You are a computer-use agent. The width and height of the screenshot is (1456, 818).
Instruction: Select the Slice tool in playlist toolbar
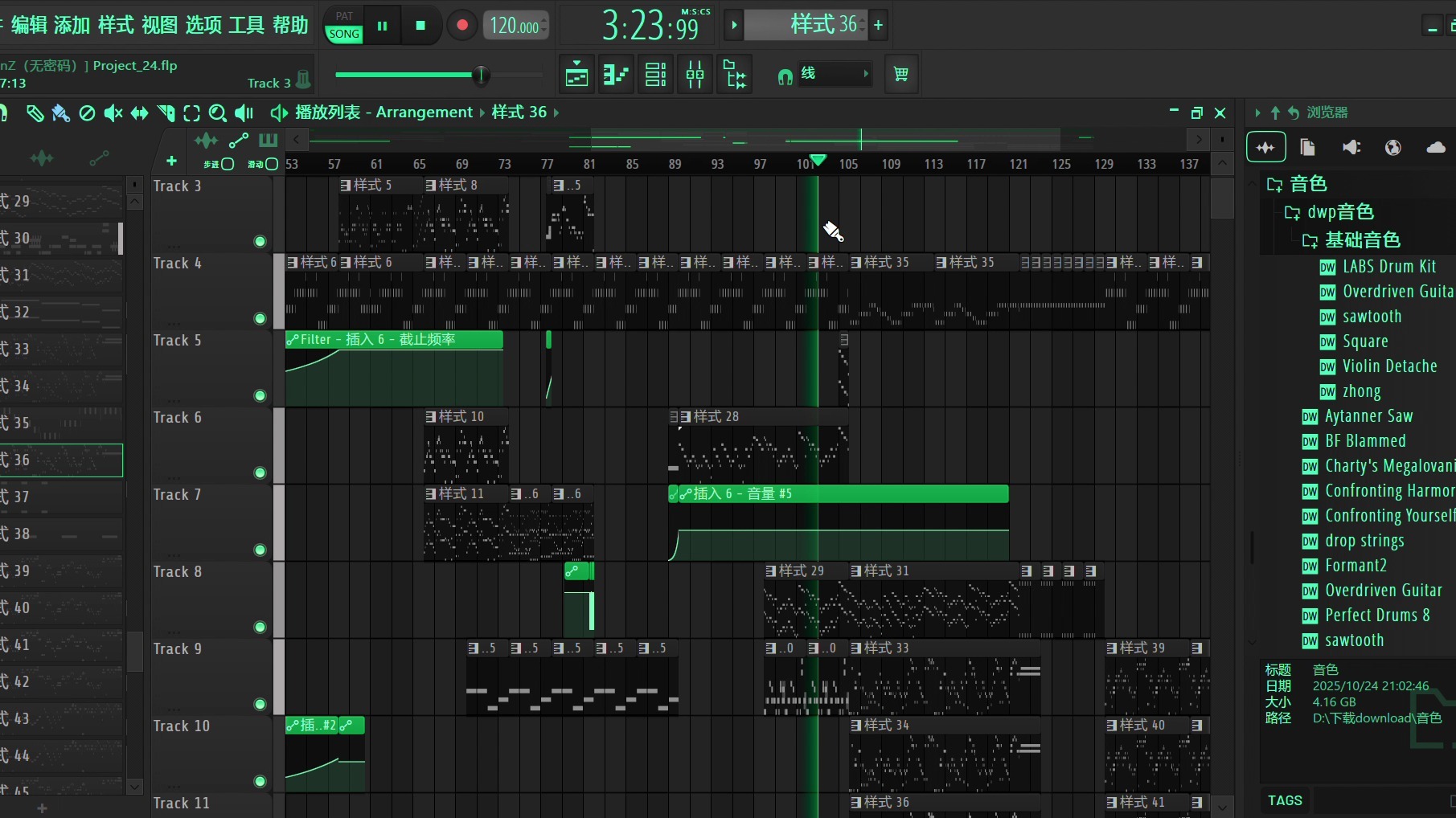[x=166, y=113]
